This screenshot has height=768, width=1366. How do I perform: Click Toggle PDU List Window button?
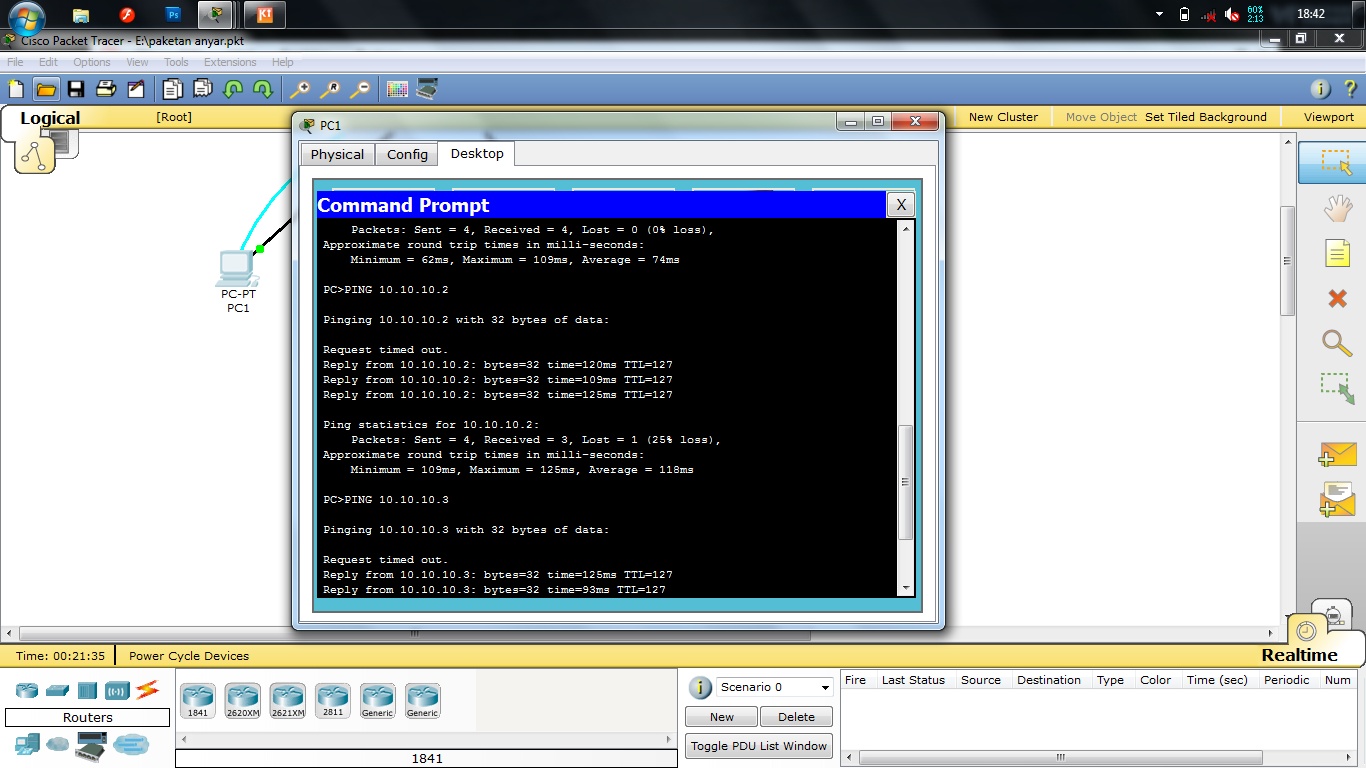[759, 746]
